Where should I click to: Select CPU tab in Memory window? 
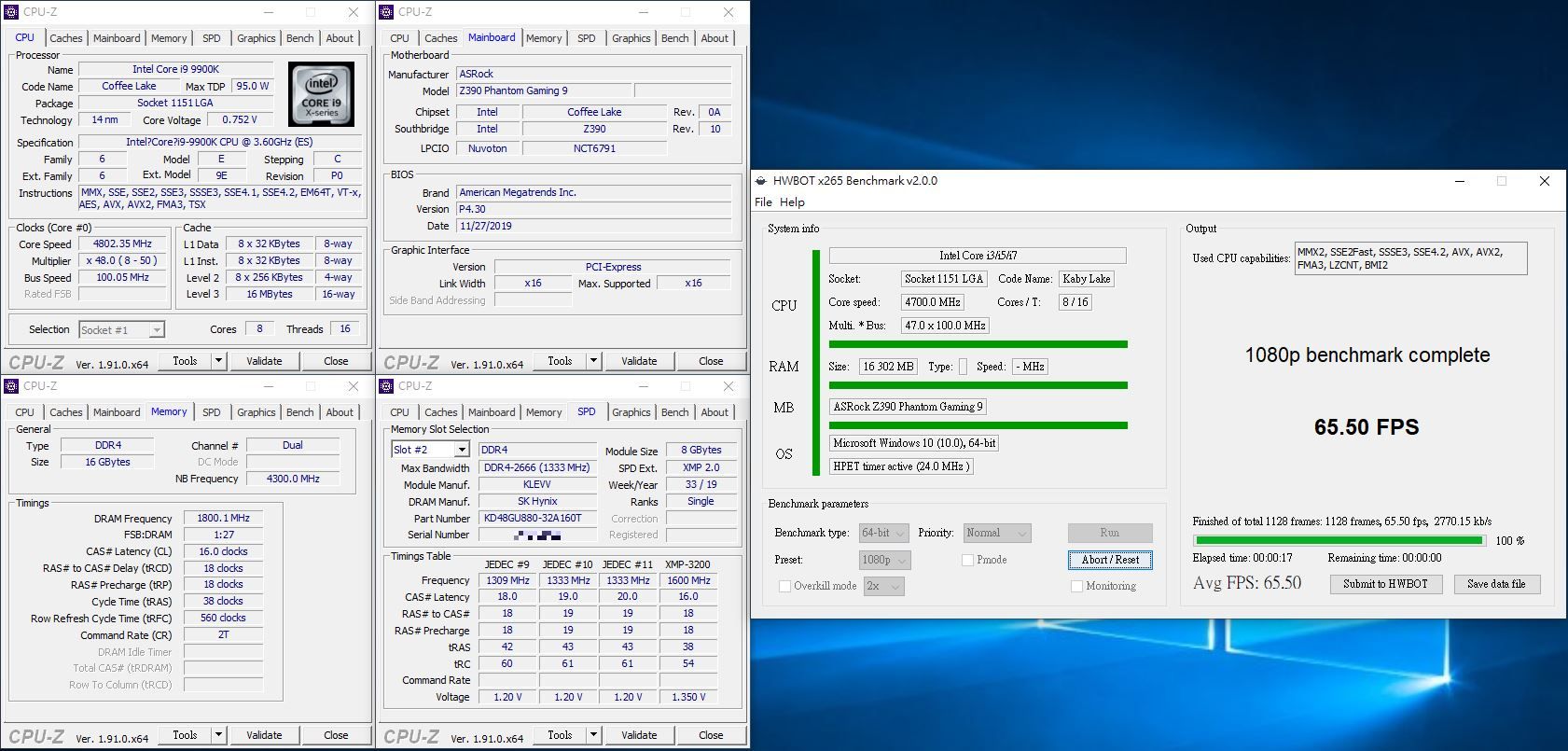click(x=25, y=412)
